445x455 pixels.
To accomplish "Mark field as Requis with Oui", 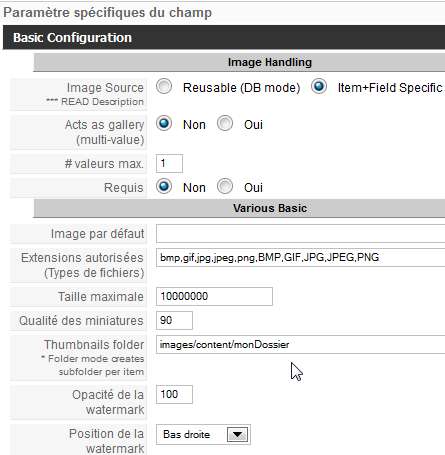I will click(x=225, y=187).
